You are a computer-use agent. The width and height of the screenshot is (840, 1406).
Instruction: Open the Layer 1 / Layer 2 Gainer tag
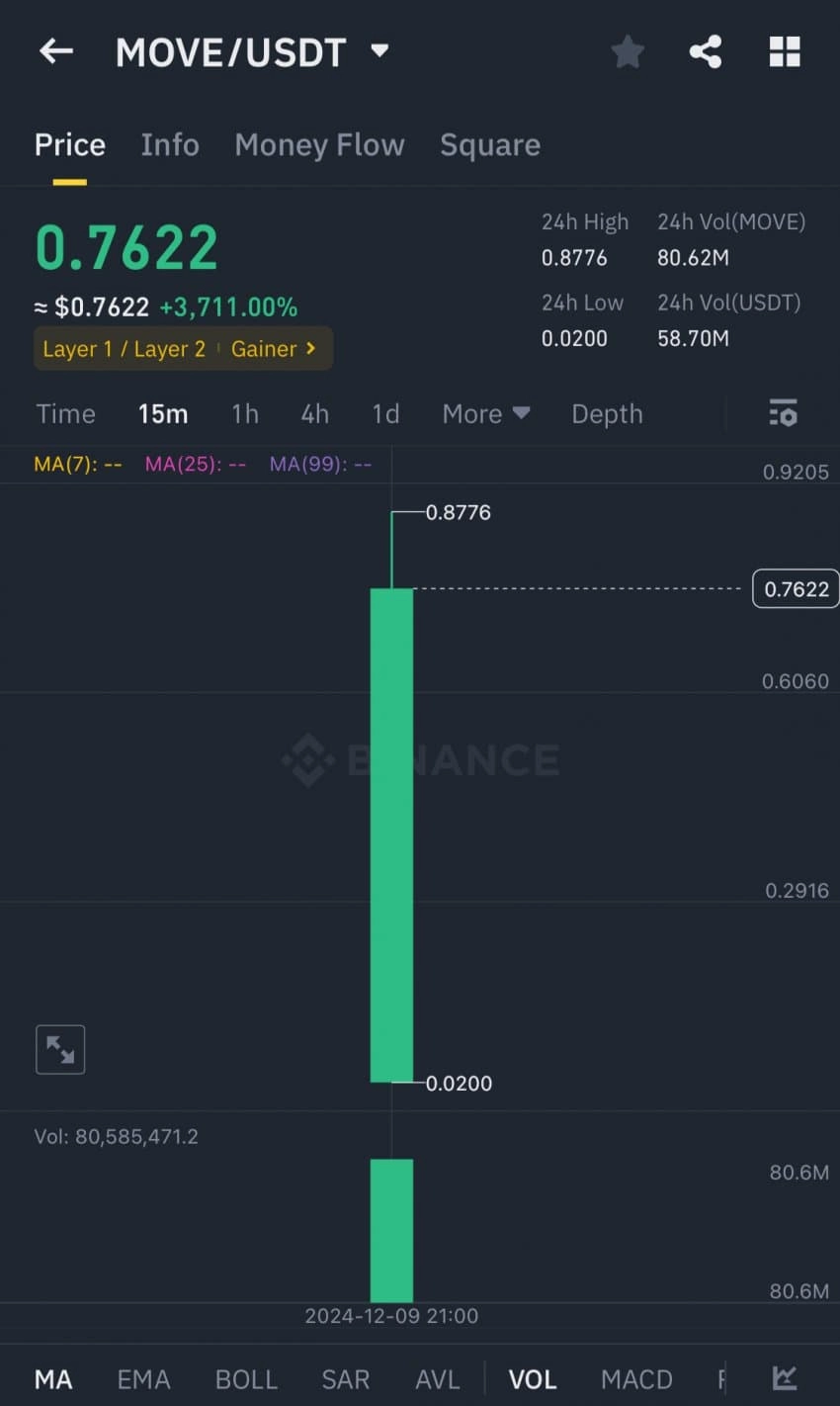click(x=183, y=349)
